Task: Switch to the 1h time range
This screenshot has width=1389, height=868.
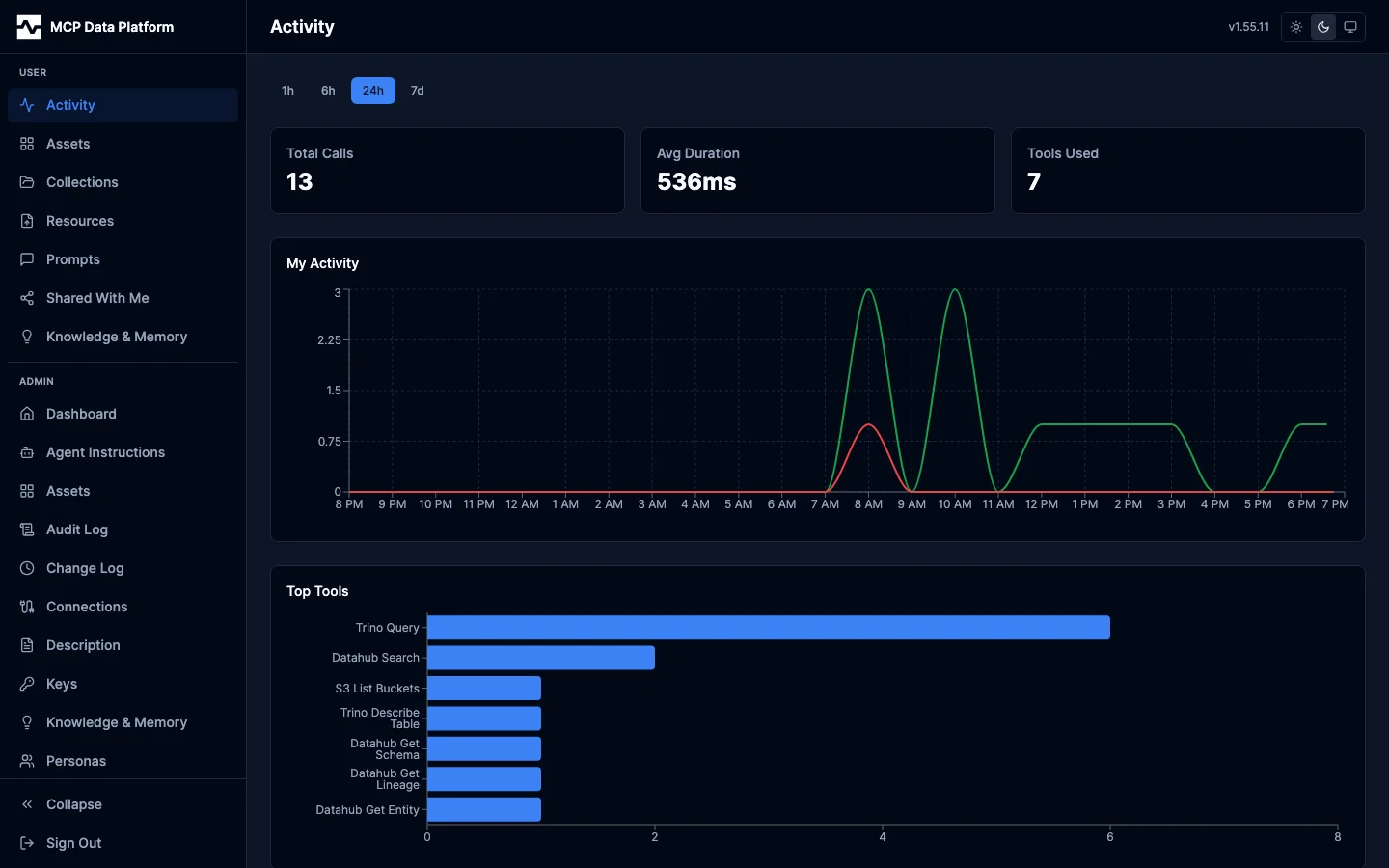Action: [x=287, y=91]
